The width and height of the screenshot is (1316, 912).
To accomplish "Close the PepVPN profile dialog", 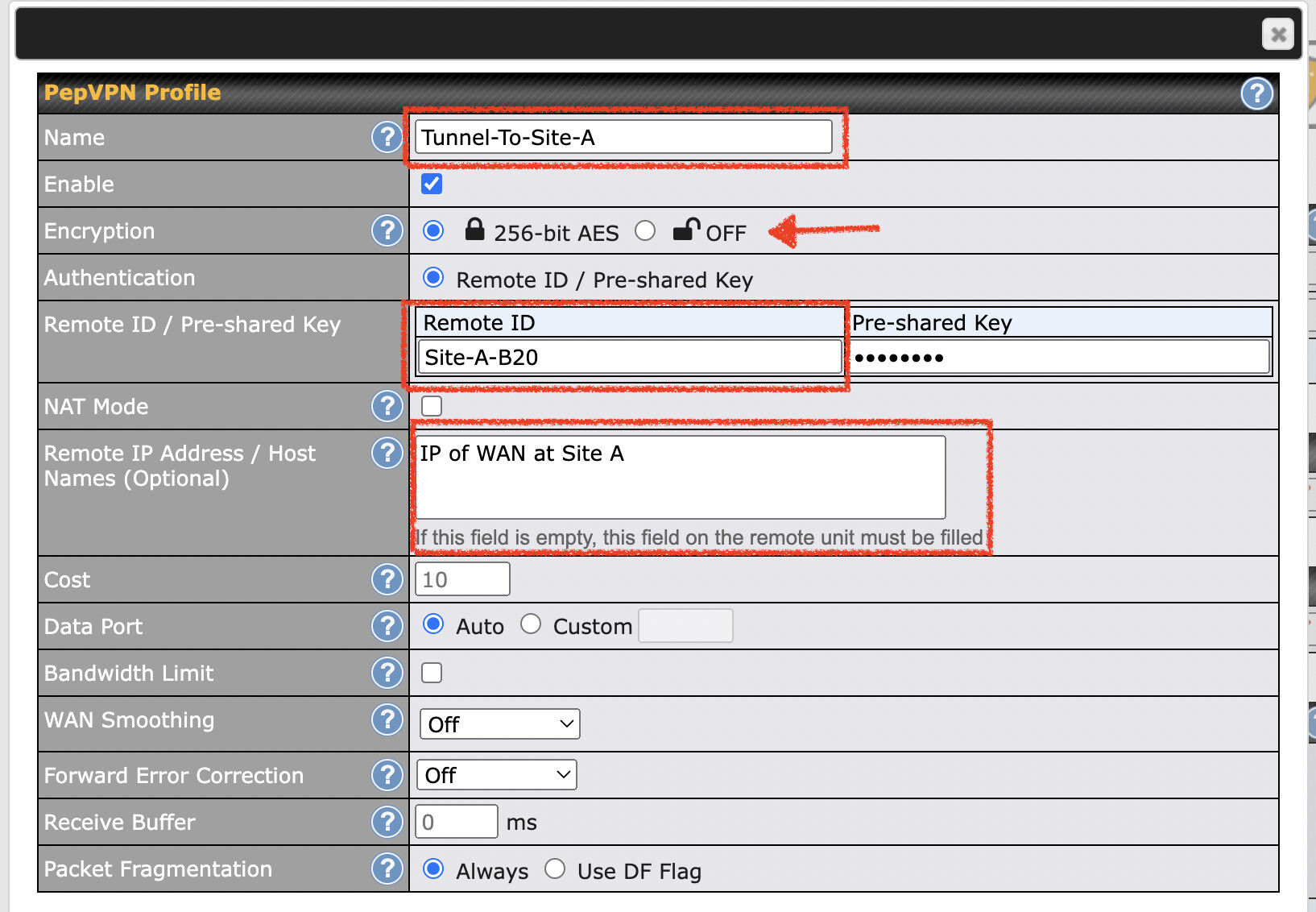I will (x=1277, y=35).
